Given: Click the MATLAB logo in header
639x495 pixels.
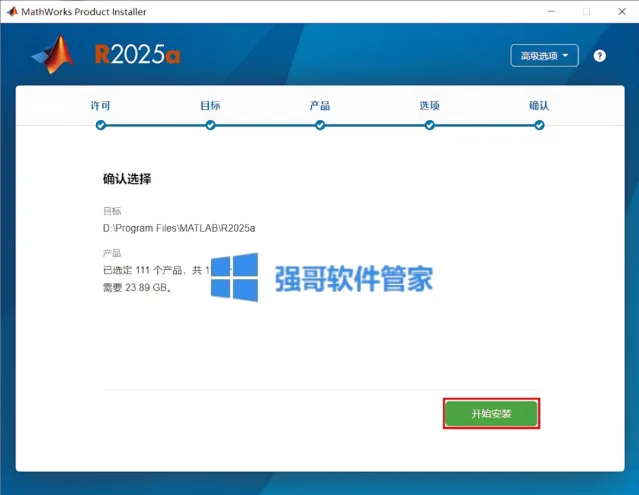Looking at the screenshot, I should 53,55.
